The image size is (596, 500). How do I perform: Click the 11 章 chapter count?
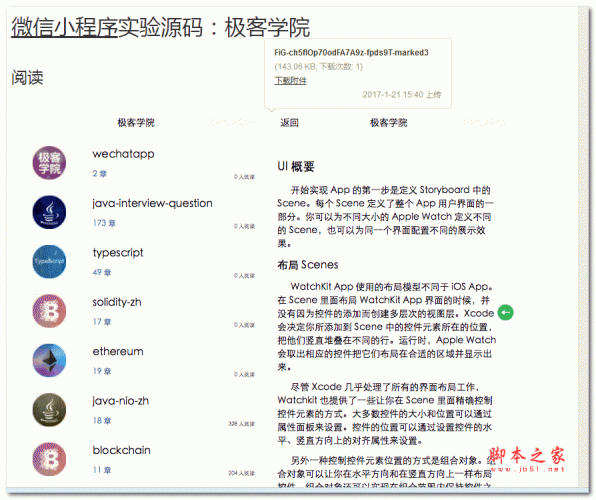point(102,470)
